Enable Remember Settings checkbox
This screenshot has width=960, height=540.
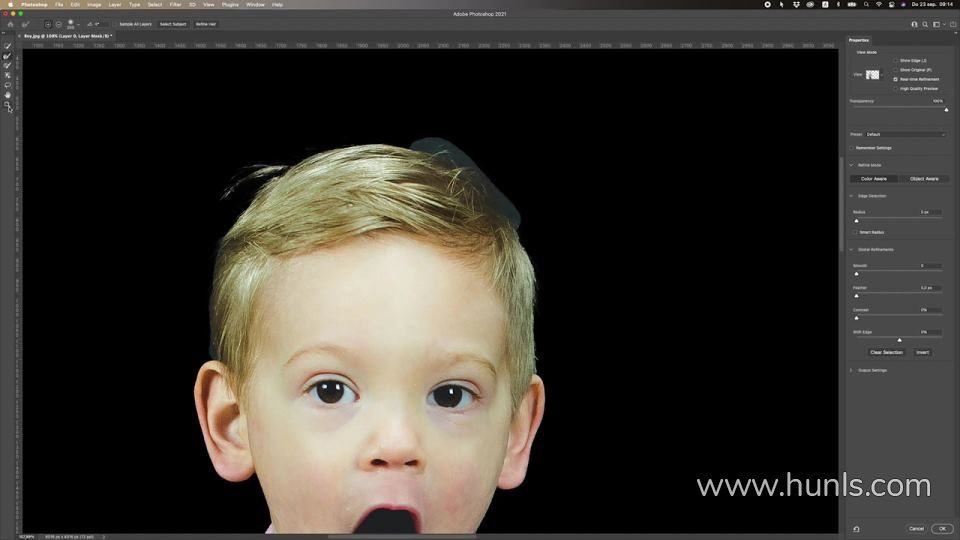point(852,148)
